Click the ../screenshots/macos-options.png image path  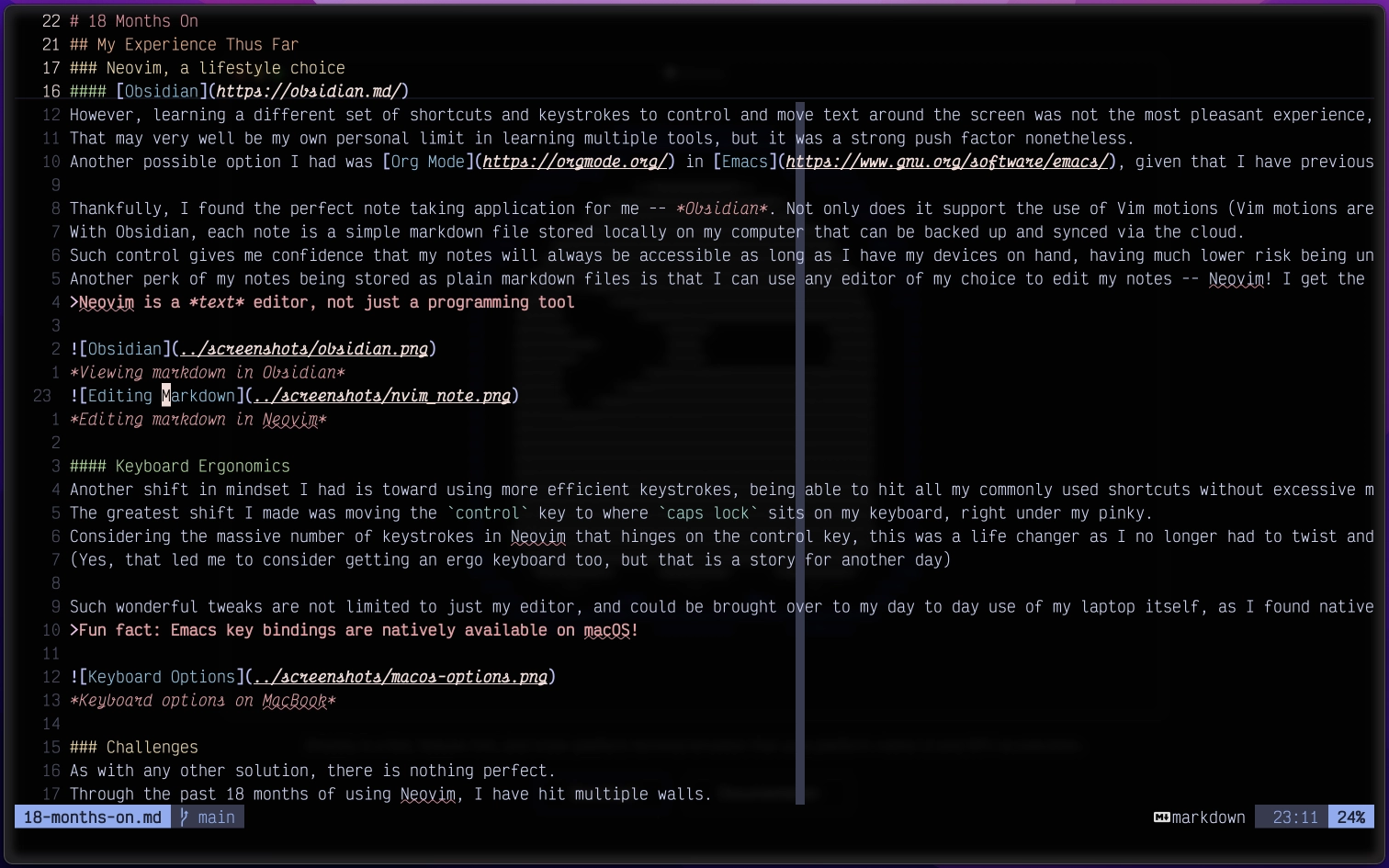(x=400, y=677)
